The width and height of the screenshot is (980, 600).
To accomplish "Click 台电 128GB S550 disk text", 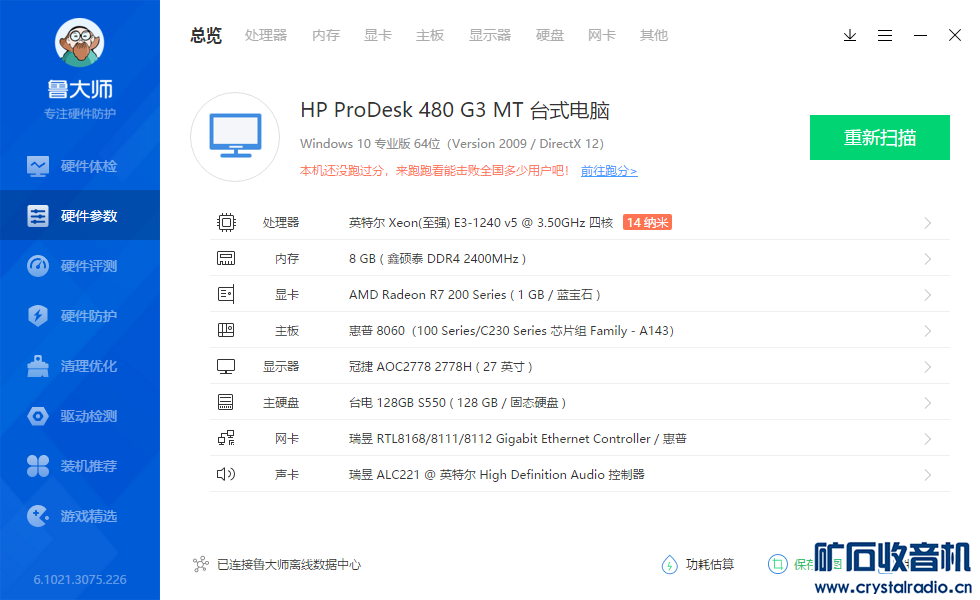I will point(458,402).
